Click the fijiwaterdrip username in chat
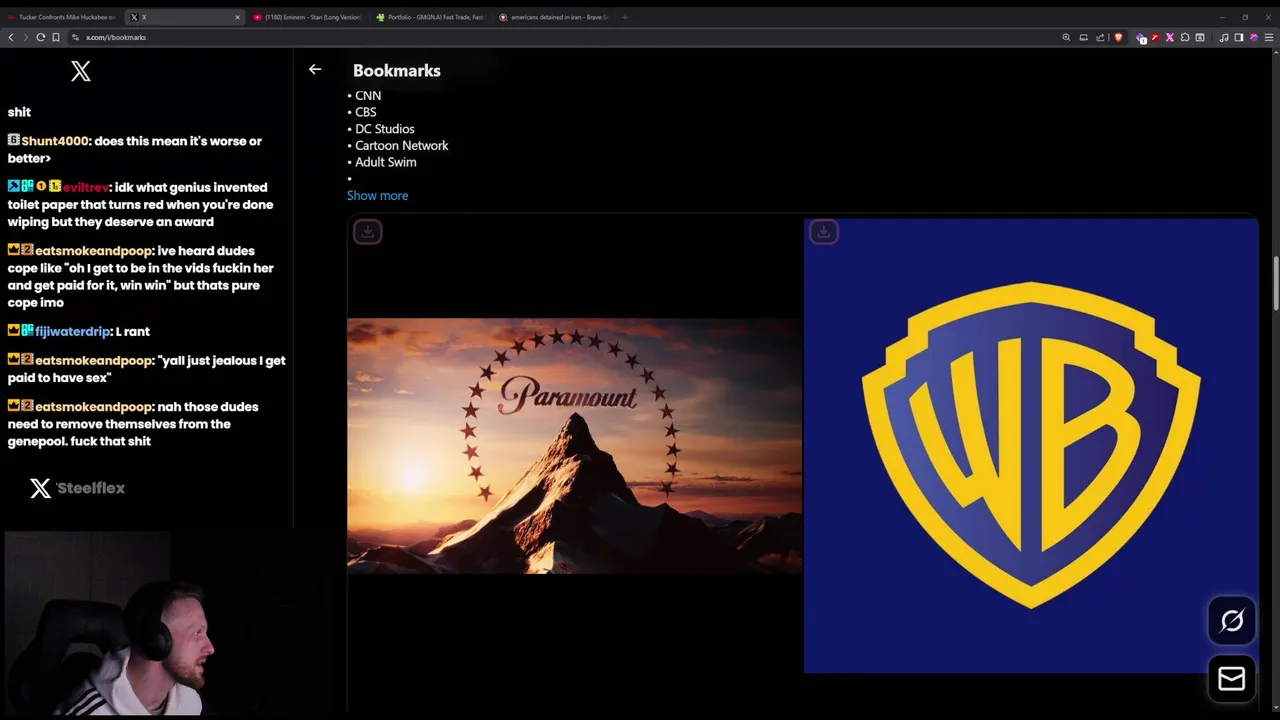 (73, 332)
